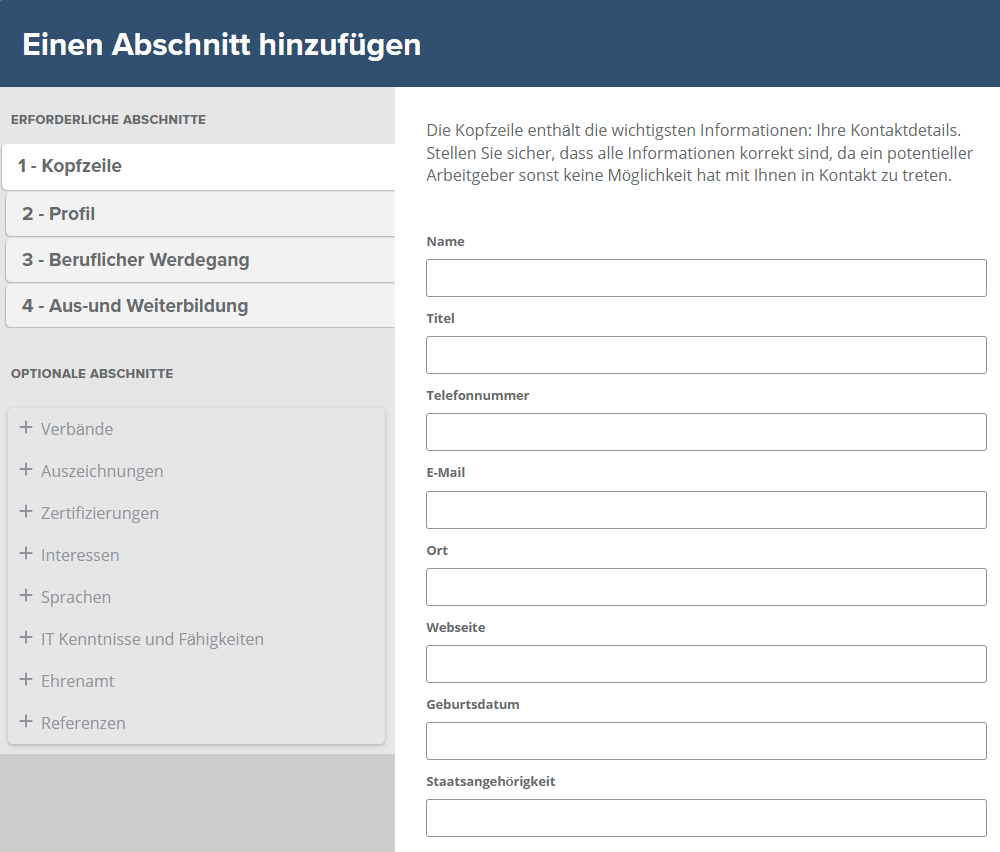Viewport: 1000px width, 852px height.
Task: Click the Staatsangehörigkeit input field
Action: pos(706,818)
